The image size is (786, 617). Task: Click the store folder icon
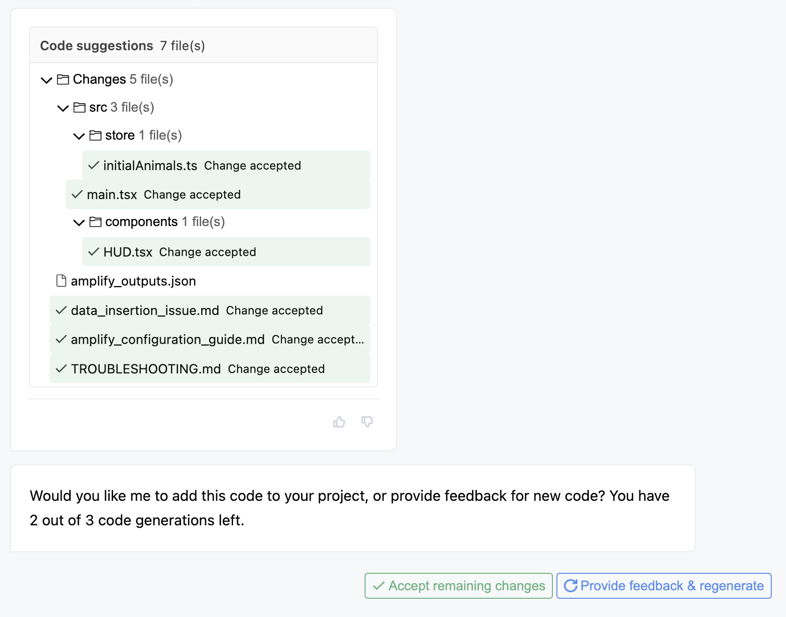coord(95,135)
